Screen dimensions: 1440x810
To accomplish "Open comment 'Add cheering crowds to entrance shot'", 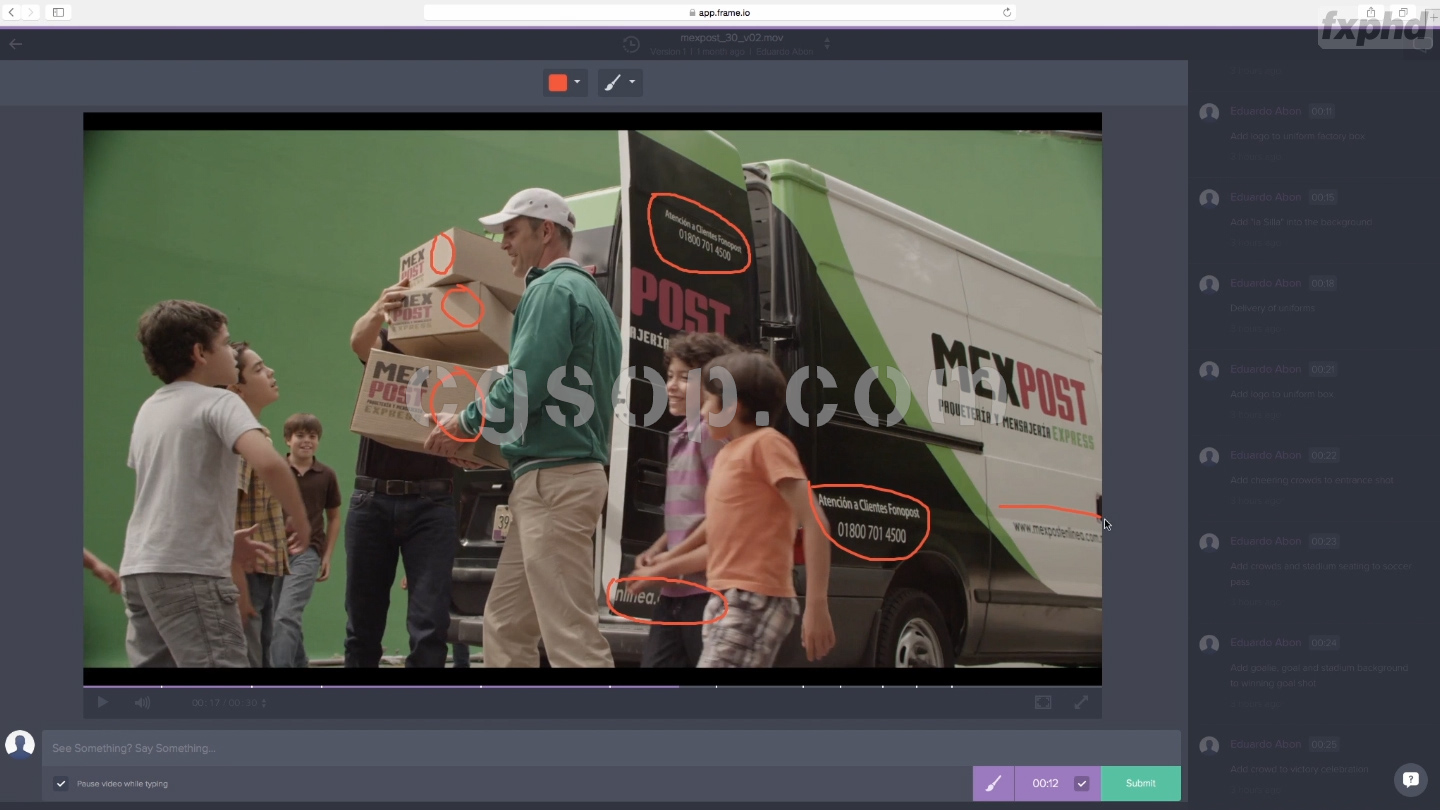I will pos(1312,480).
